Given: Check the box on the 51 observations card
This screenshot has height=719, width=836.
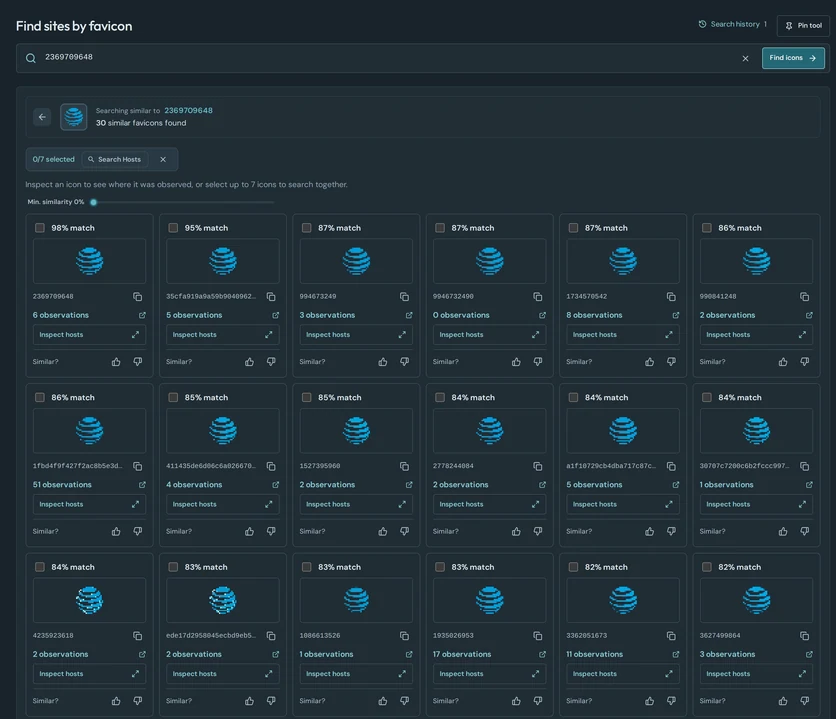Looking at the screenshot, I should [39, 397].
